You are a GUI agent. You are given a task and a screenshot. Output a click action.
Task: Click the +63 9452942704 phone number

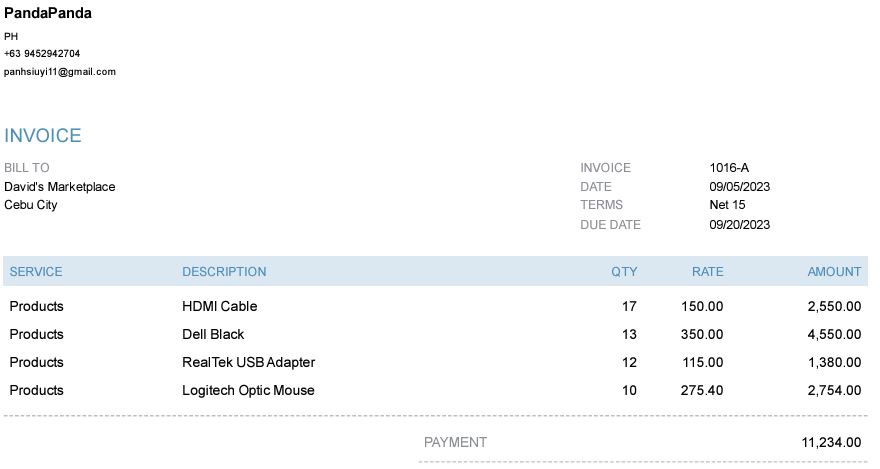coord(42,54)
